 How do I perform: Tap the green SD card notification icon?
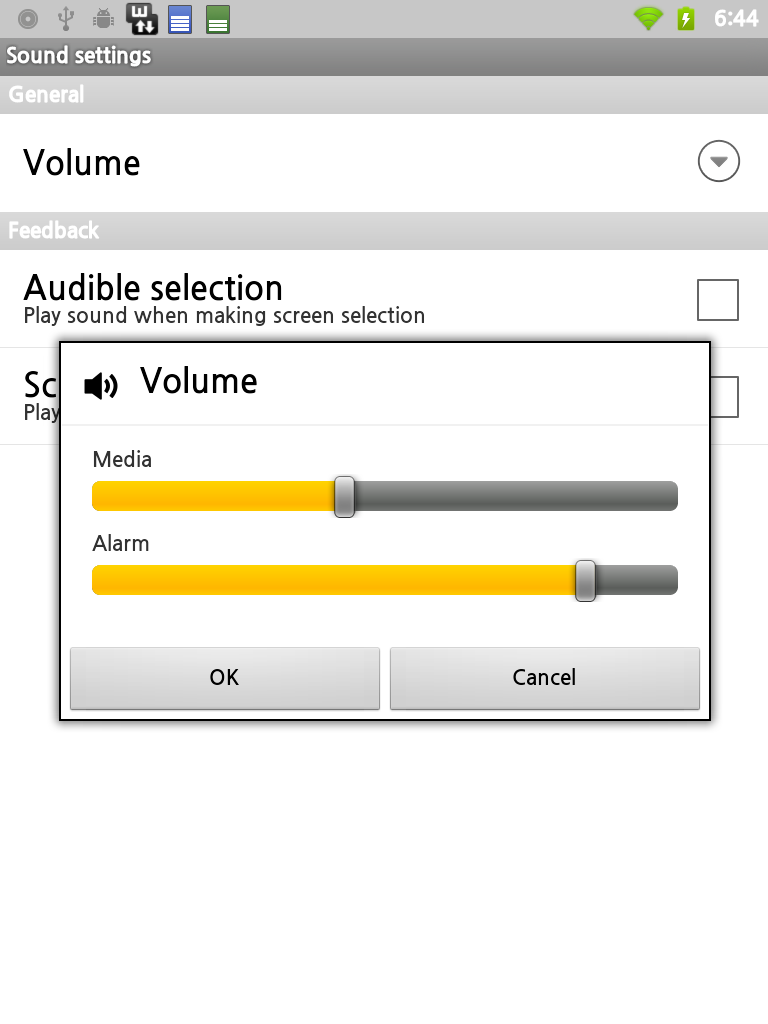click(218, 19)
